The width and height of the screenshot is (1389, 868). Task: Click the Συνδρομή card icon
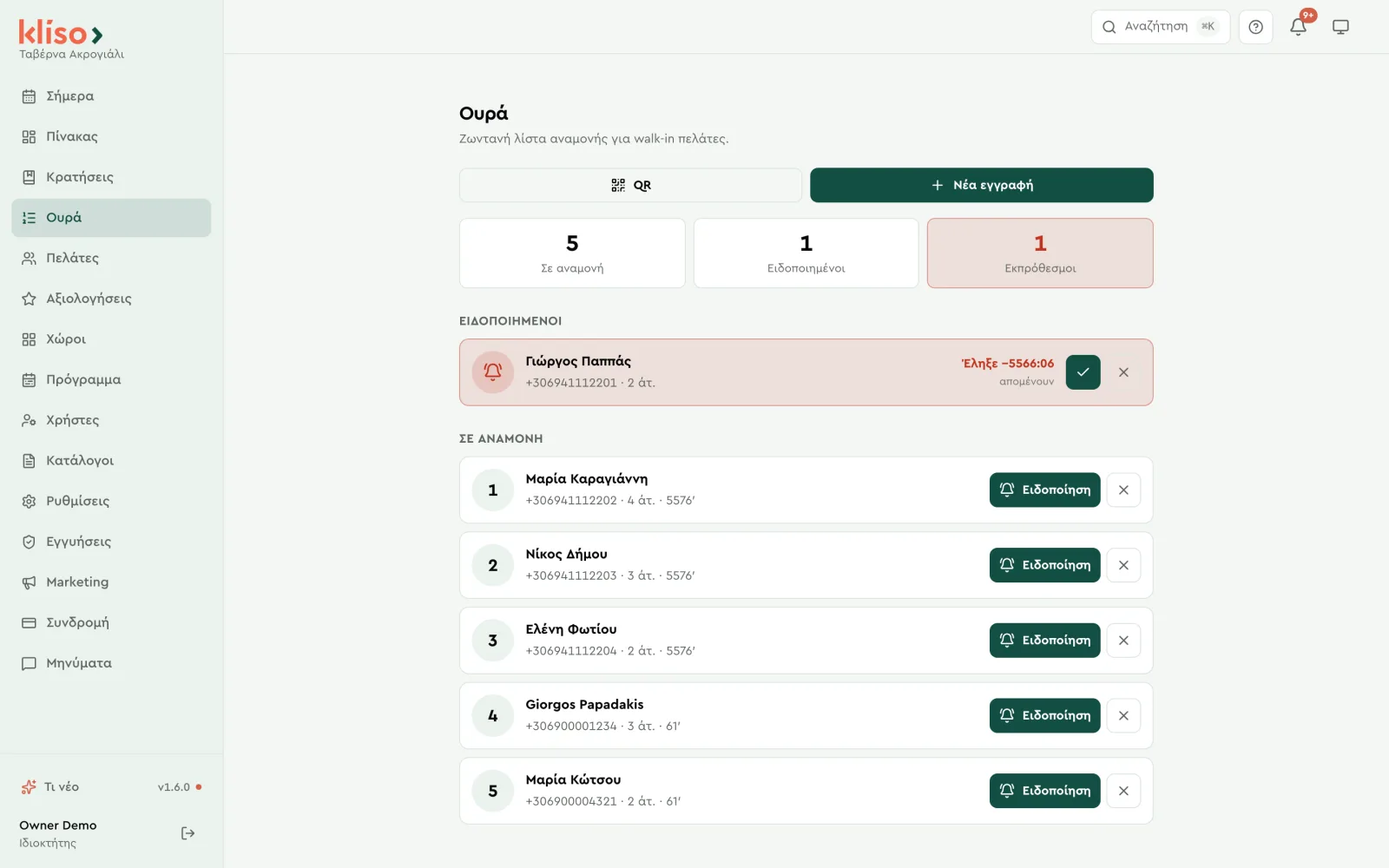pyautogui.click(x=29, y=622)
